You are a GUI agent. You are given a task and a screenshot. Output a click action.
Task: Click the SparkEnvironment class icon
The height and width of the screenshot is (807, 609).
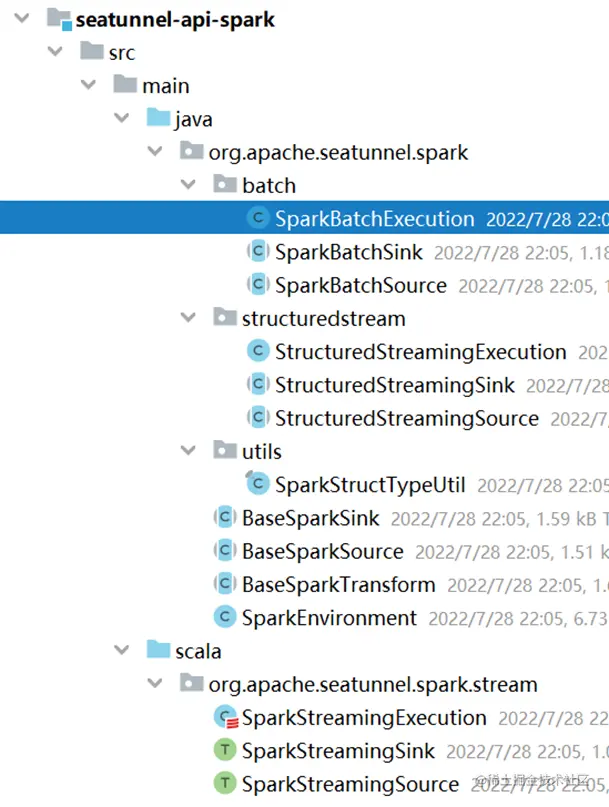(x=225, y=617)
